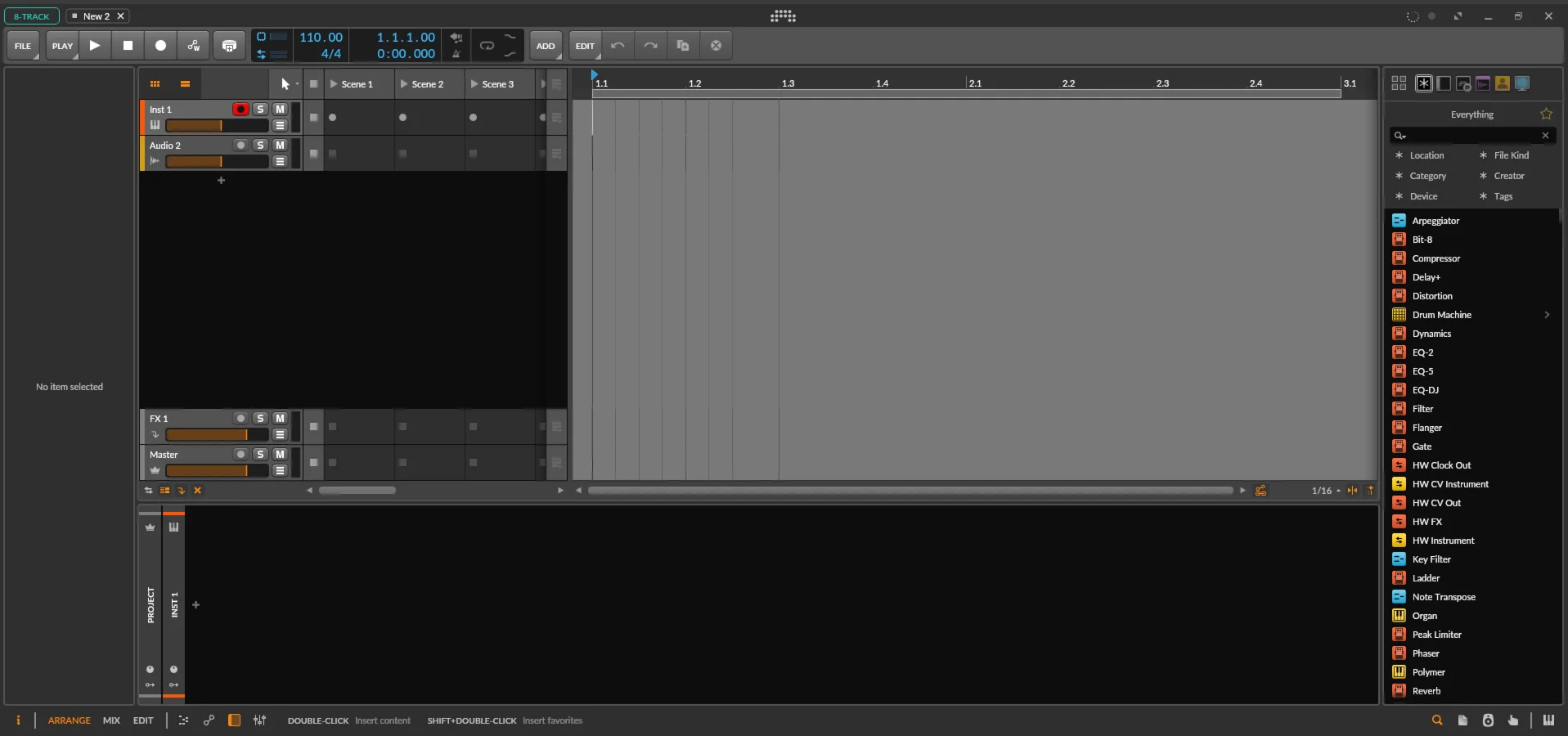
Task: Open the computer files browser tab icon
Action: click(1522, 83)
